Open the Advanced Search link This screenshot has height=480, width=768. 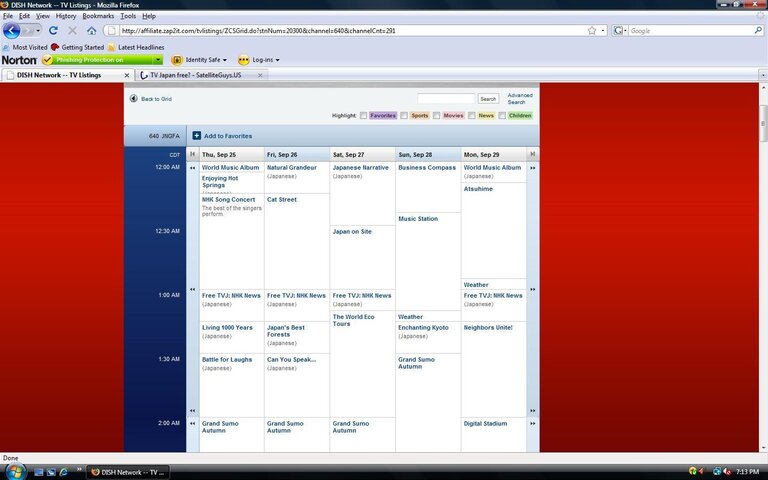(x=520, y=98)
